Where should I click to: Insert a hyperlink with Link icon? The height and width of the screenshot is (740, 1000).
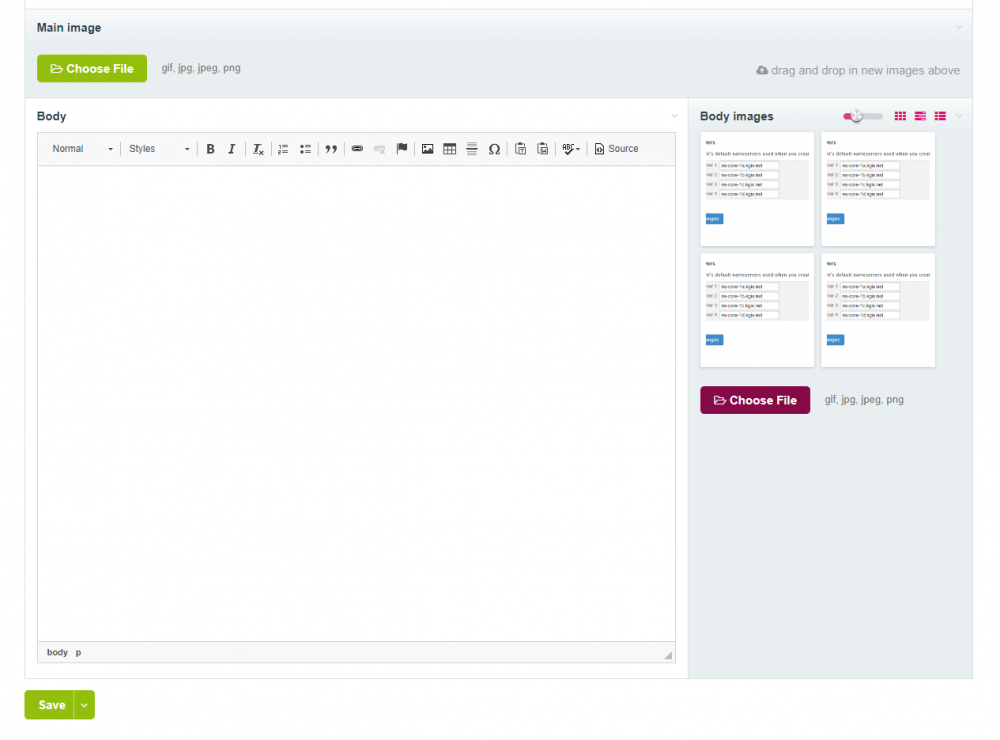357,149
